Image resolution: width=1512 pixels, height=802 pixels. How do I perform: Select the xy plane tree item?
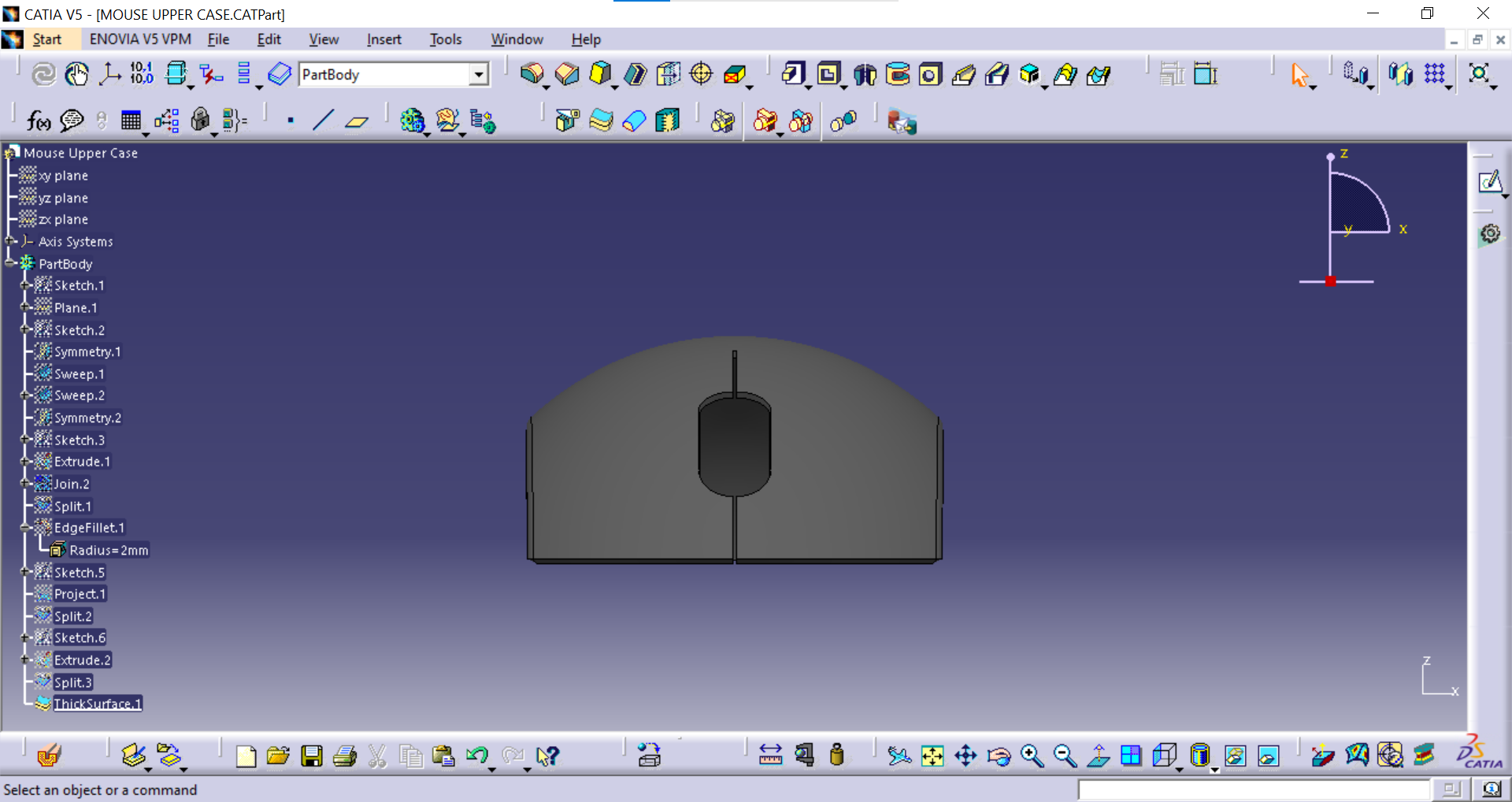point(63,176)
